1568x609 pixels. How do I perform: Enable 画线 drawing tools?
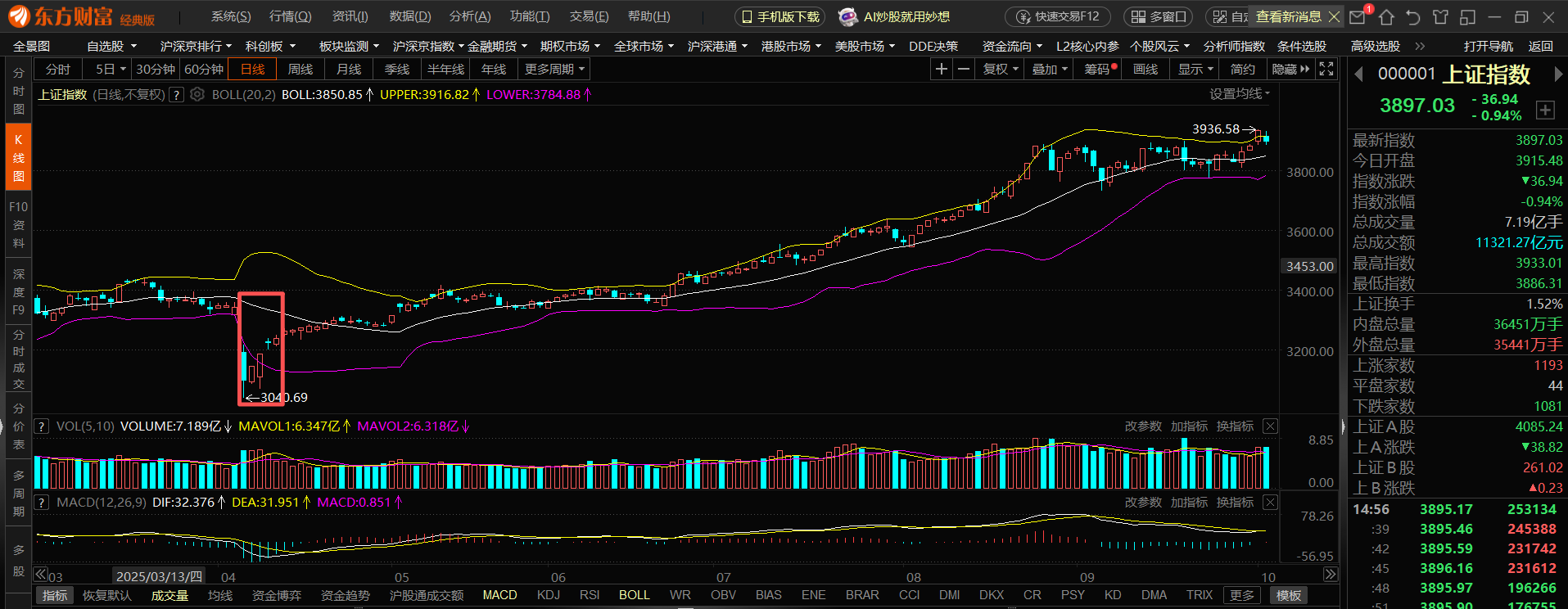coord(1145,70)
